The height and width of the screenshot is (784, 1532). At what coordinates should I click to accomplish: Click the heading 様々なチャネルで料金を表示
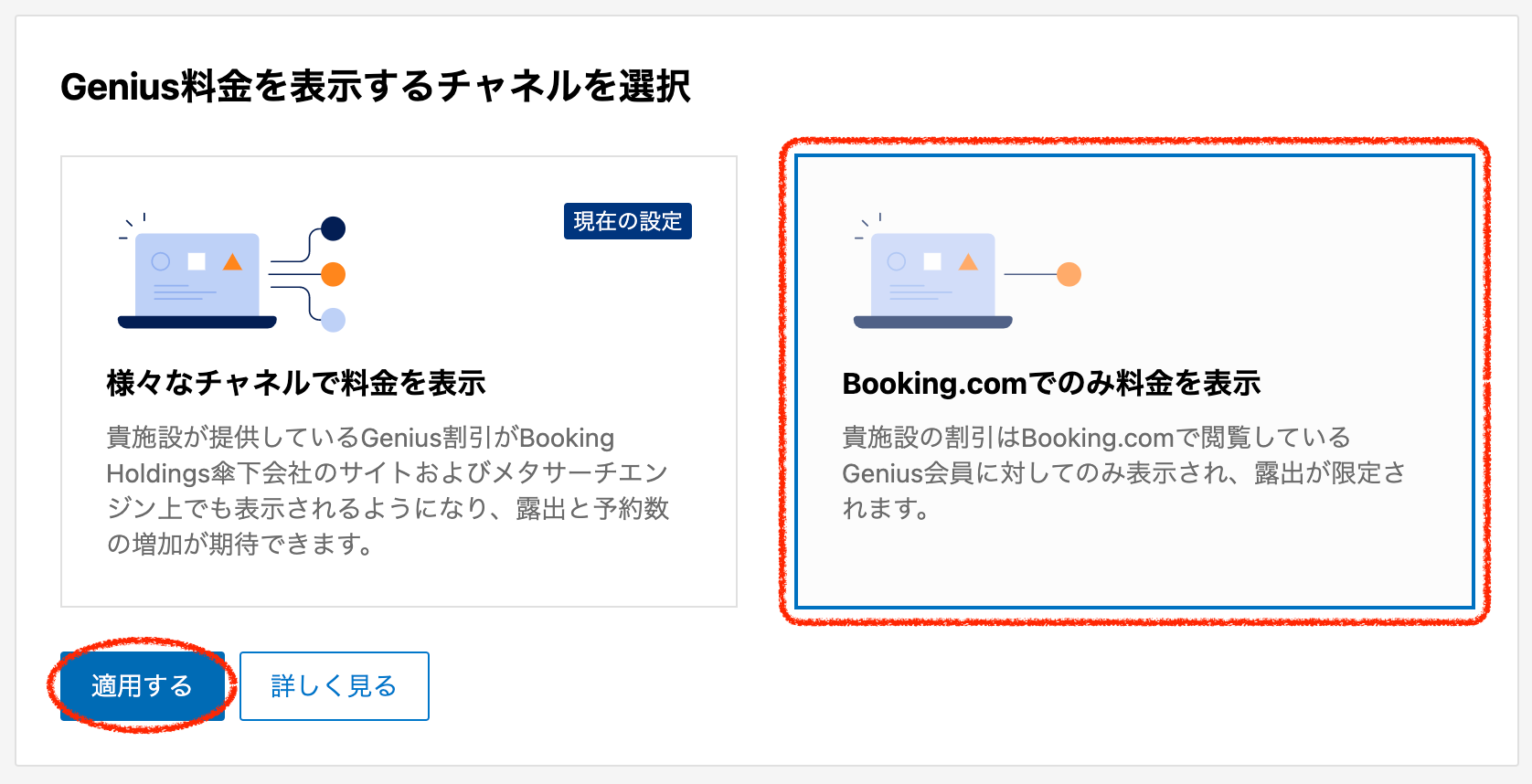296,383
